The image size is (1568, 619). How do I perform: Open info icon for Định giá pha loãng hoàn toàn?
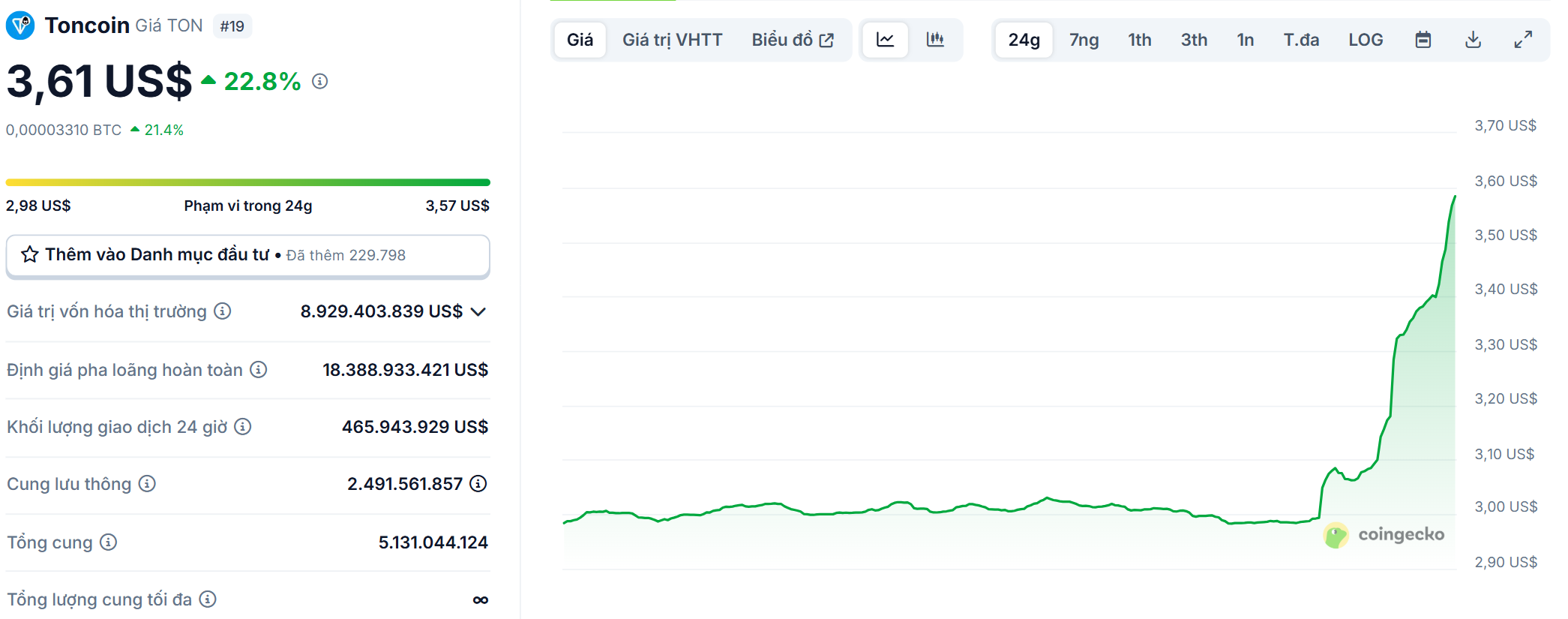coord(259,369)
